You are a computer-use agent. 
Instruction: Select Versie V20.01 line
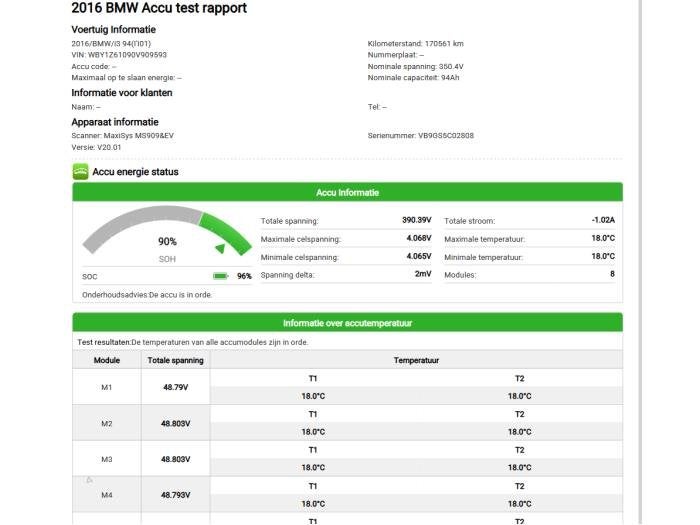[x=96, y=147]
